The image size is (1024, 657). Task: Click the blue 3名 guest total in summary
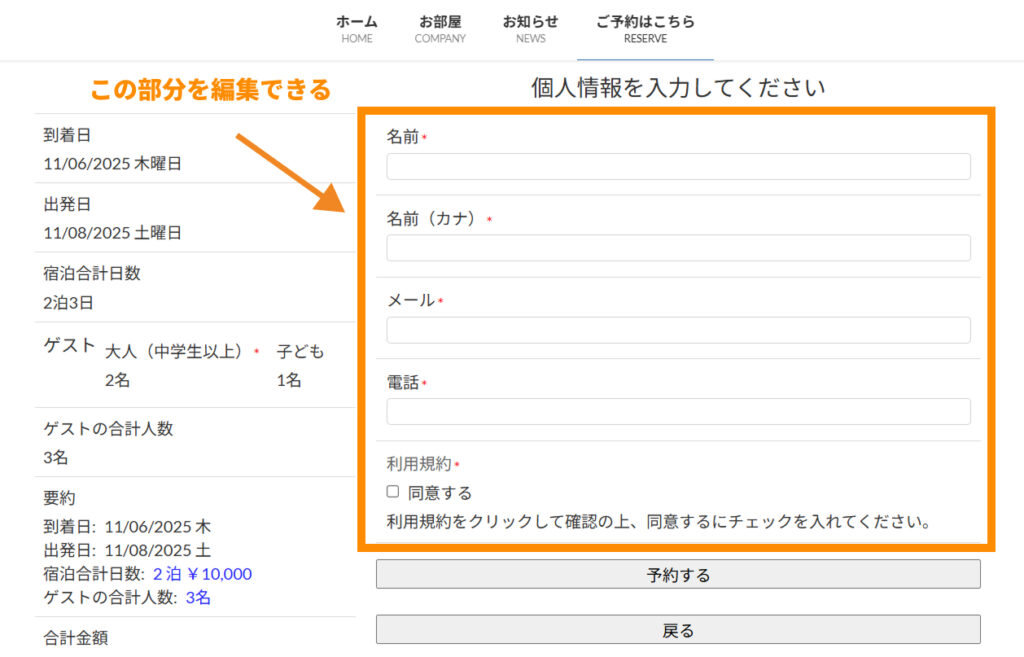tap(198, 598)
